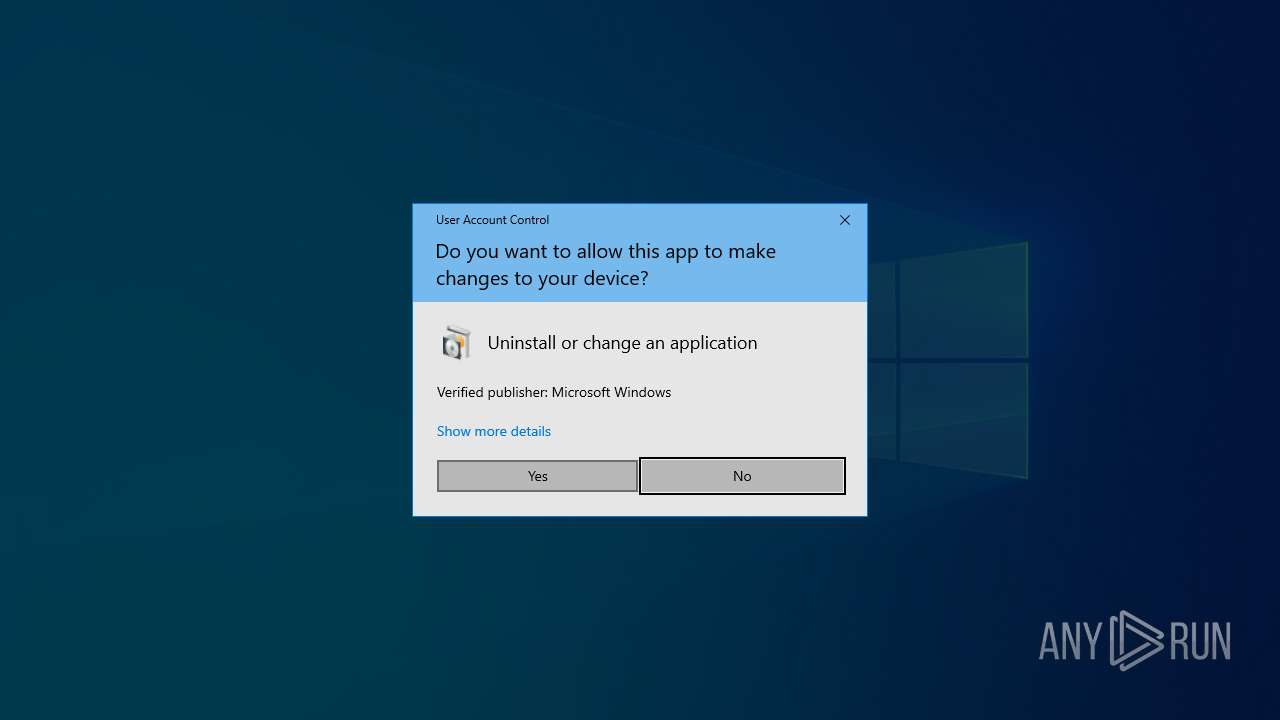Click Yes to allow the app changes
This screenshot has height=720, width=1280.
click(x=537, y=476)
